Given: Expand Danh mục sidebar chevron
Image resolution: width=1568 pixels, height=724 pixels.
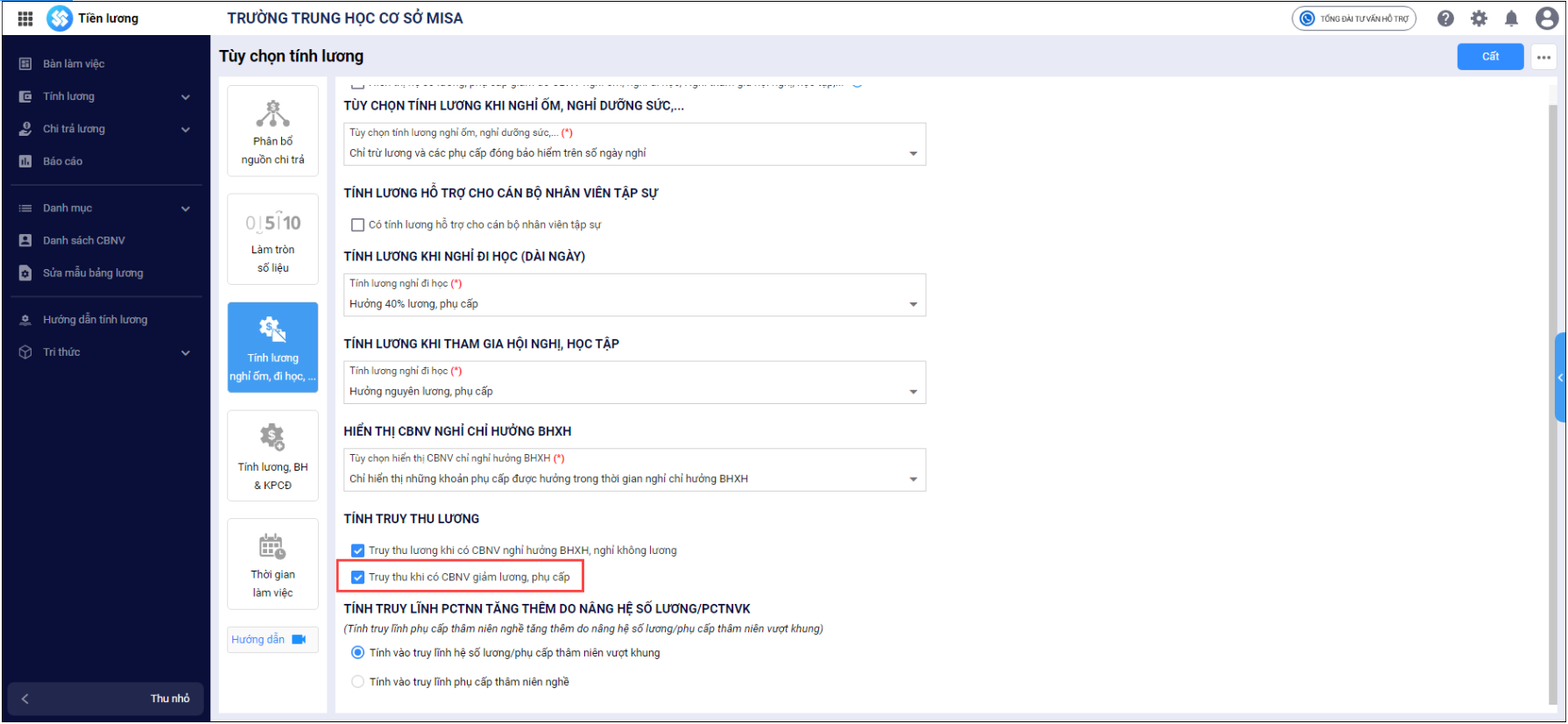Looking at the screenshot, I should tap(186, 209).
